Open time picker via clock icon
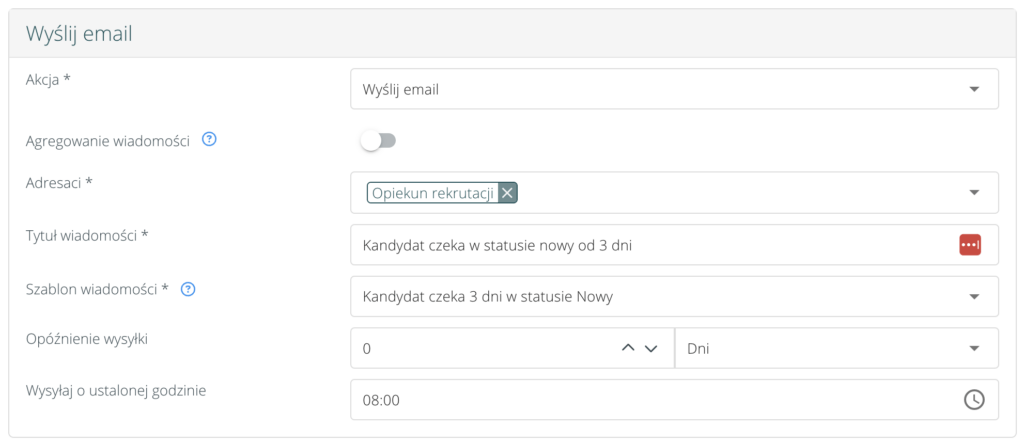Screen dimensions: 1024x443 (973, 399)
